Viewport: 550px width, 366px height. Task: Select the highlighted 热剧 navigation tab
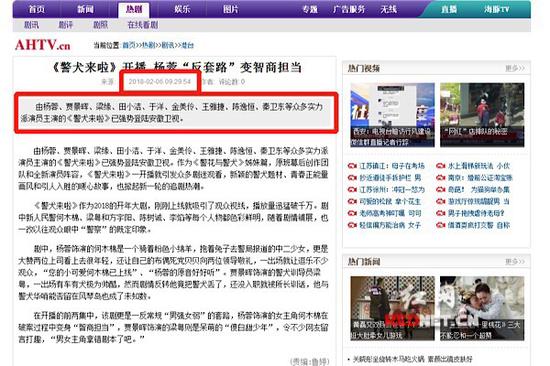pyautogui.click(x=134, y=9)
